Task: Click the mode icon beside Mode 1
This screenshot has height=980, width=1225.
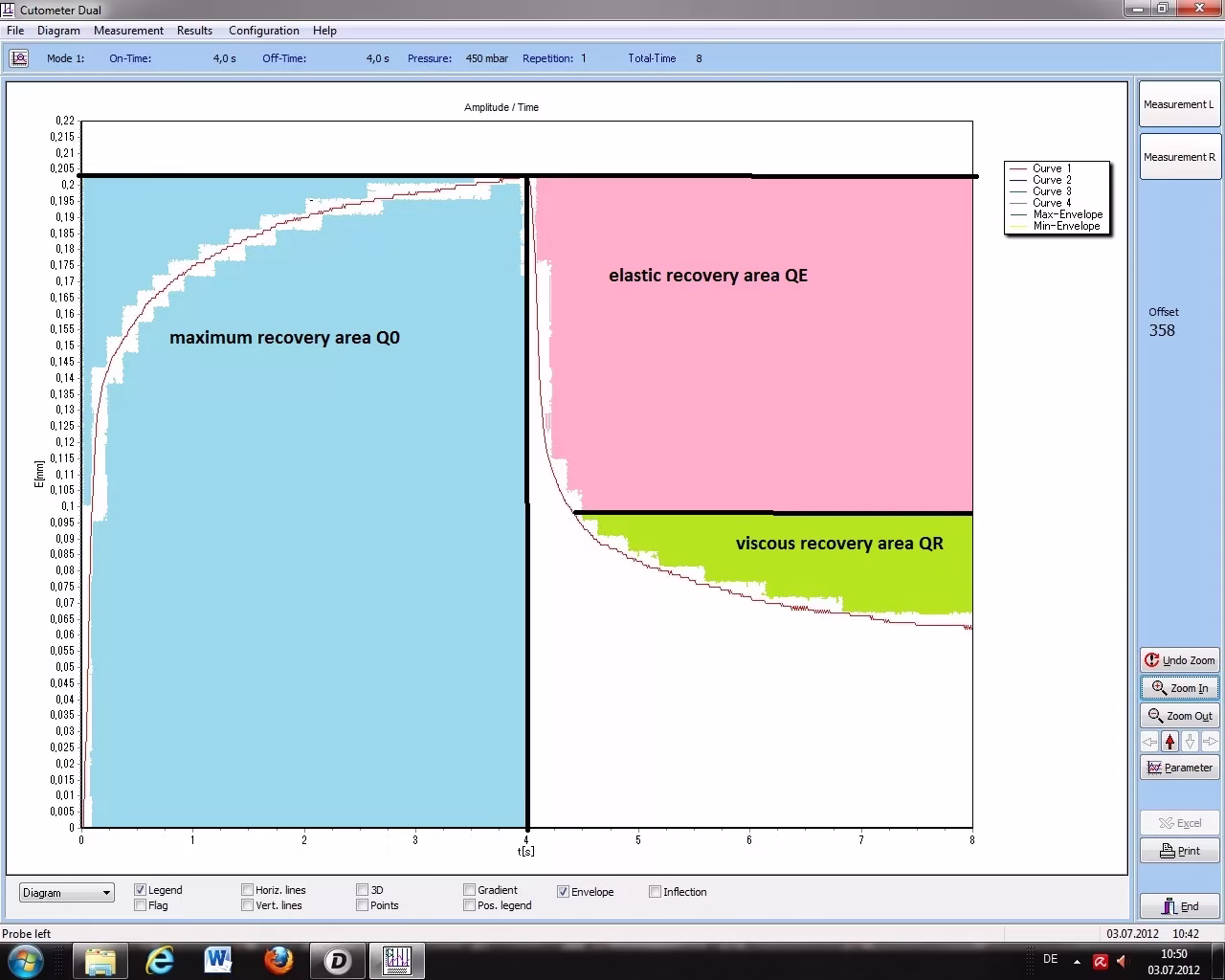Action: [19, 58]
